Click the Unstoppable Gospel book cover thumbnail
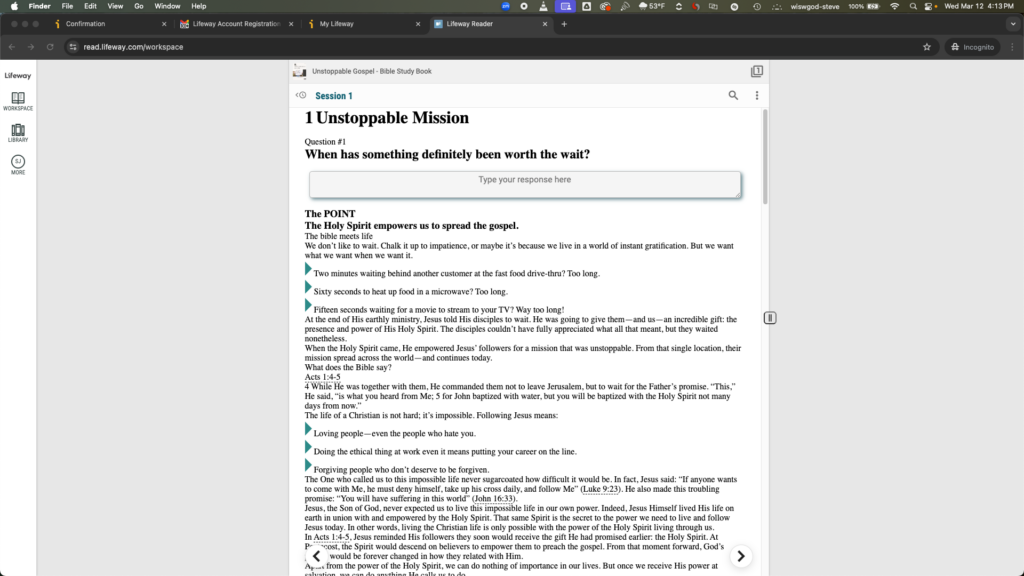This screenshot has width=1024, height=576. pyautogui.click(x=300, y=71)
